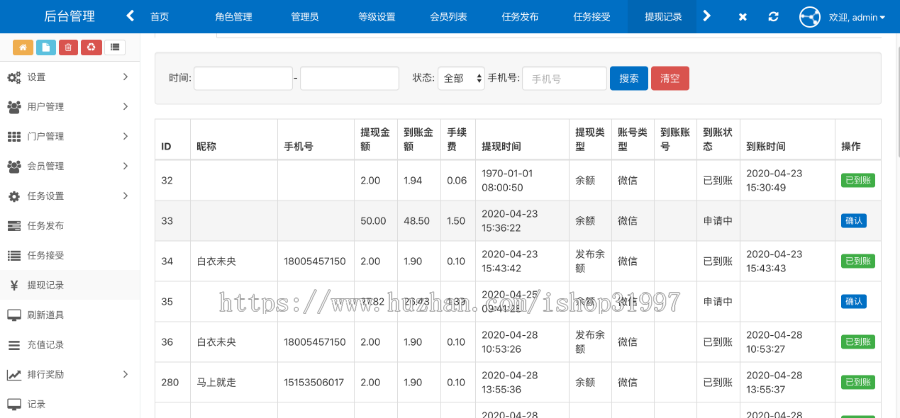Click the chart icon beside 排行奖励
900x418 pixels.
coord(14,375)
